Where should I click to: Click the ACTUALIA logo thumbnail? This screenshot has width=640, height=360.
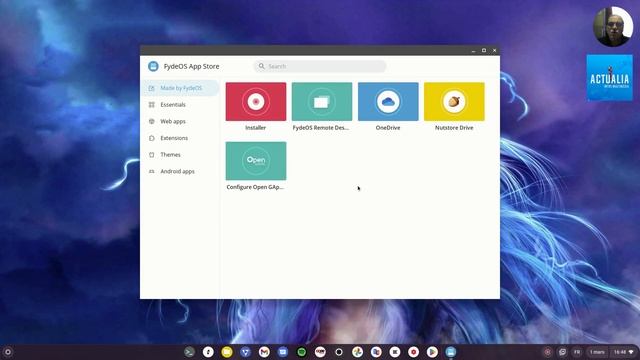(x=609, y=78)
